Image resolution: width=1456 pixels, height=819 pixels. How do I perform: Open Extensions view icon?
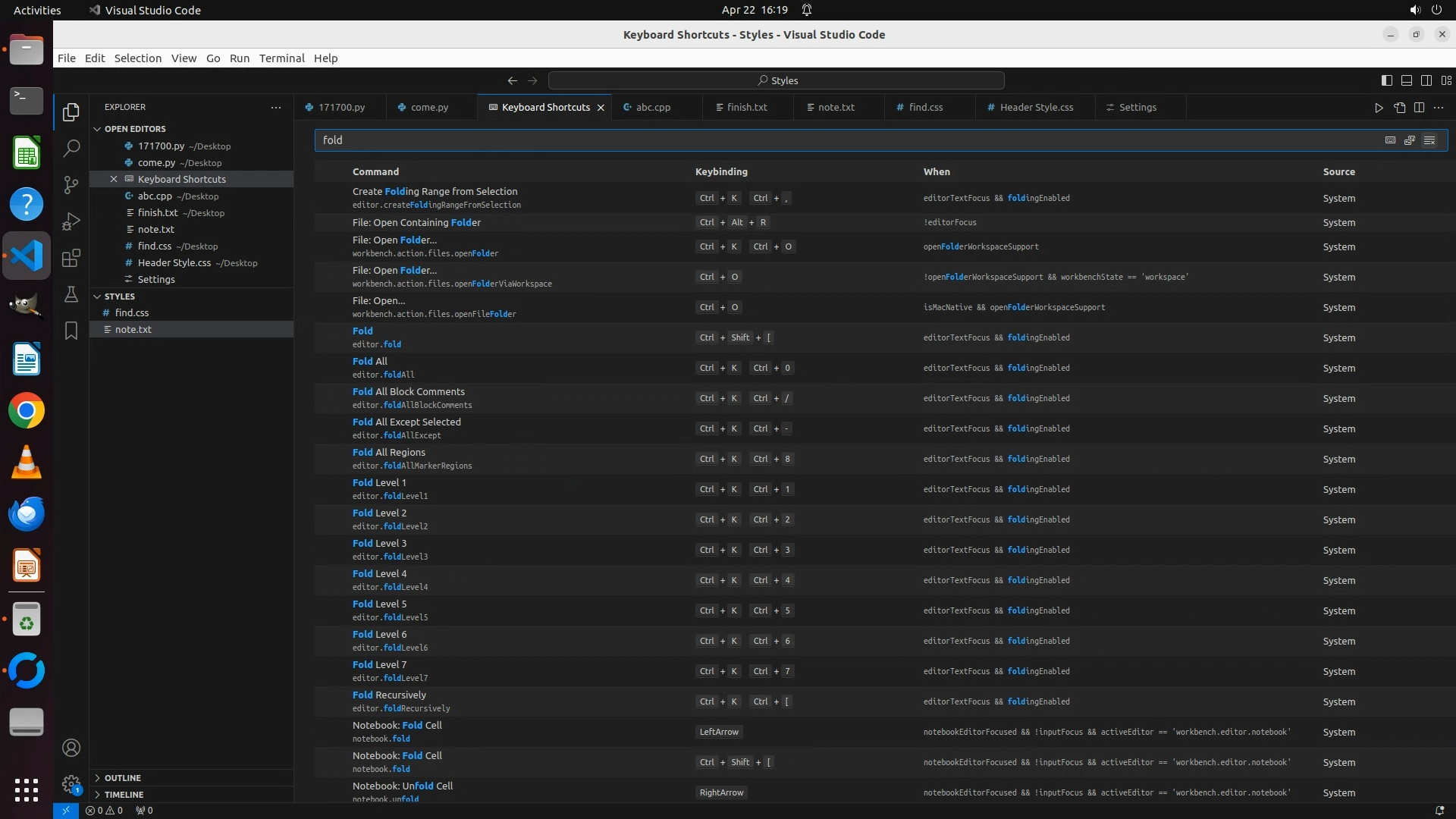point(71,258)
